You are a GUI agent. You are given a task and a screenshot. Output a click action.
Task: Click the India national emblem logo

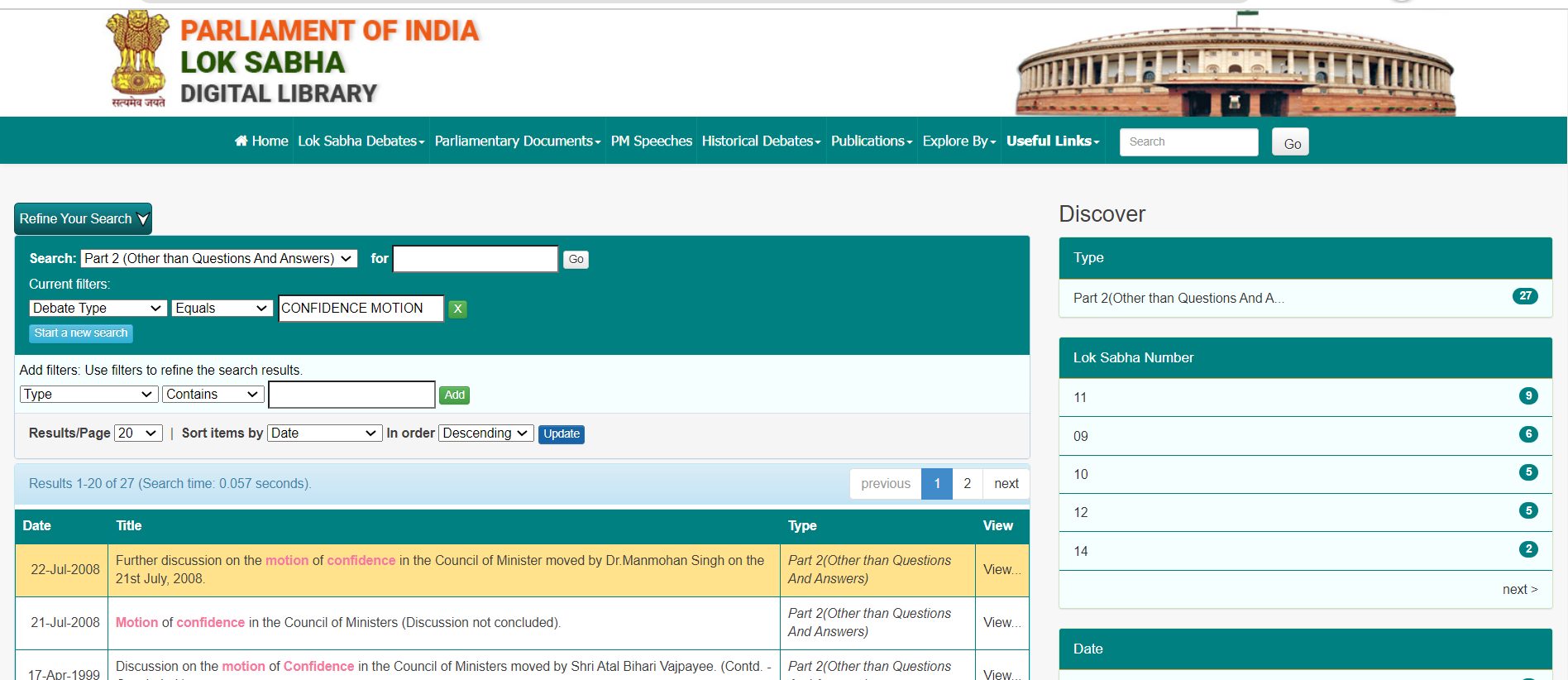137,60
